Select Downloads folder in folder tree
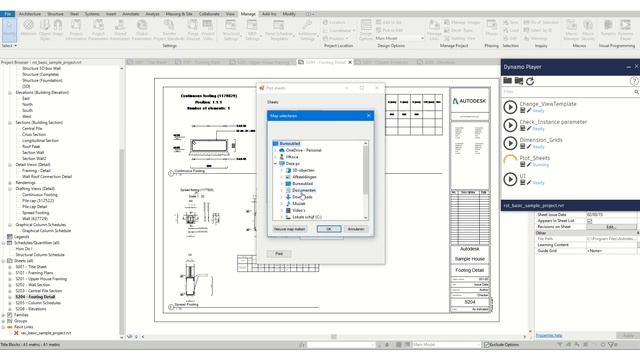Image resolution: width=640 pixels, height=360 pixels. 302,197
